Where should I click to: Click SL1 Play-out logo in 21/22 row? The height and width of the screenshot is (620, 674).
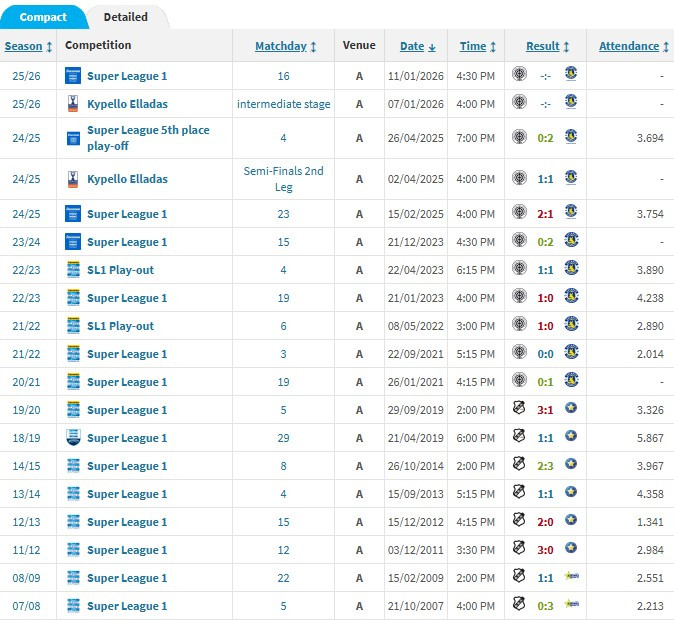(x=72, y=326)
